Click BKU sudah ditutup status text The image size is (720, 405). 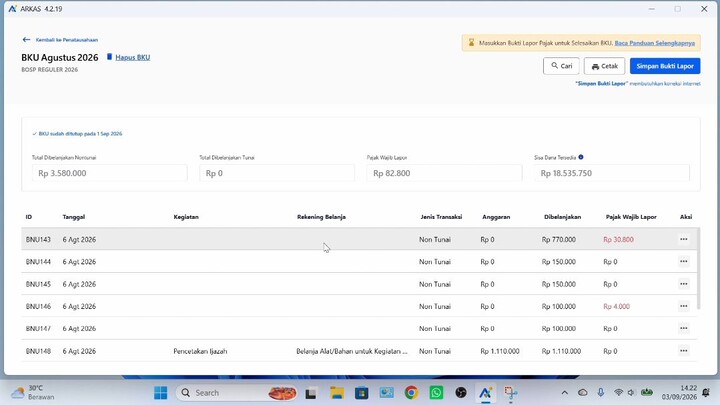(80, 134)
